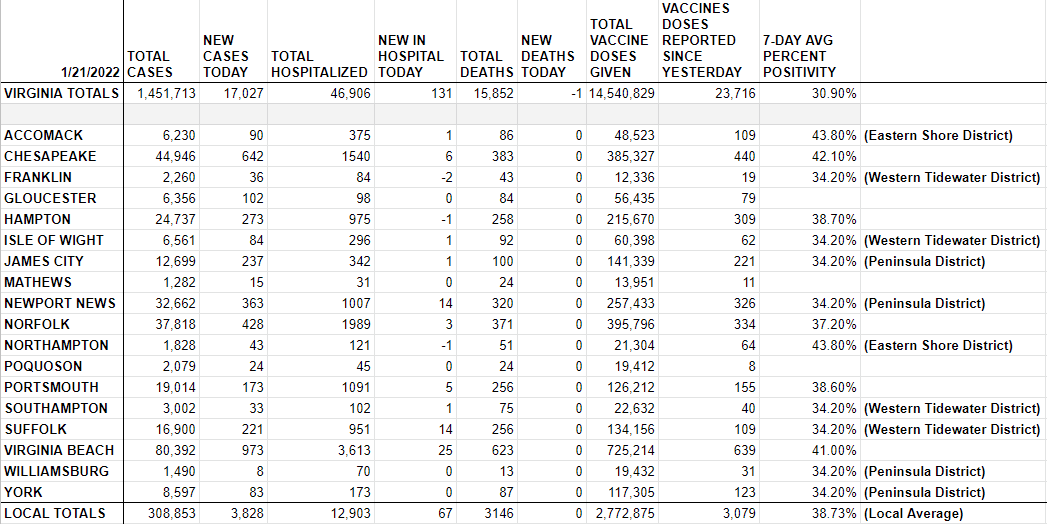The width and height of the screenshot is (1047, 524).
Task: Select Gloucester total cases 6,356
Action: click(179, 198)
